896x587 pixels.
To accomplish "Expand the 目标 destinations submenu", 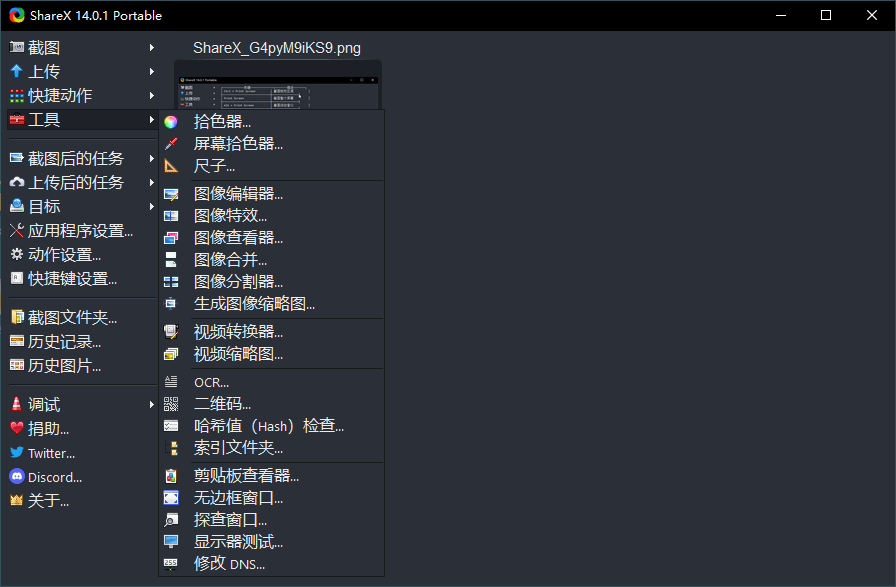I will (40, 206).
